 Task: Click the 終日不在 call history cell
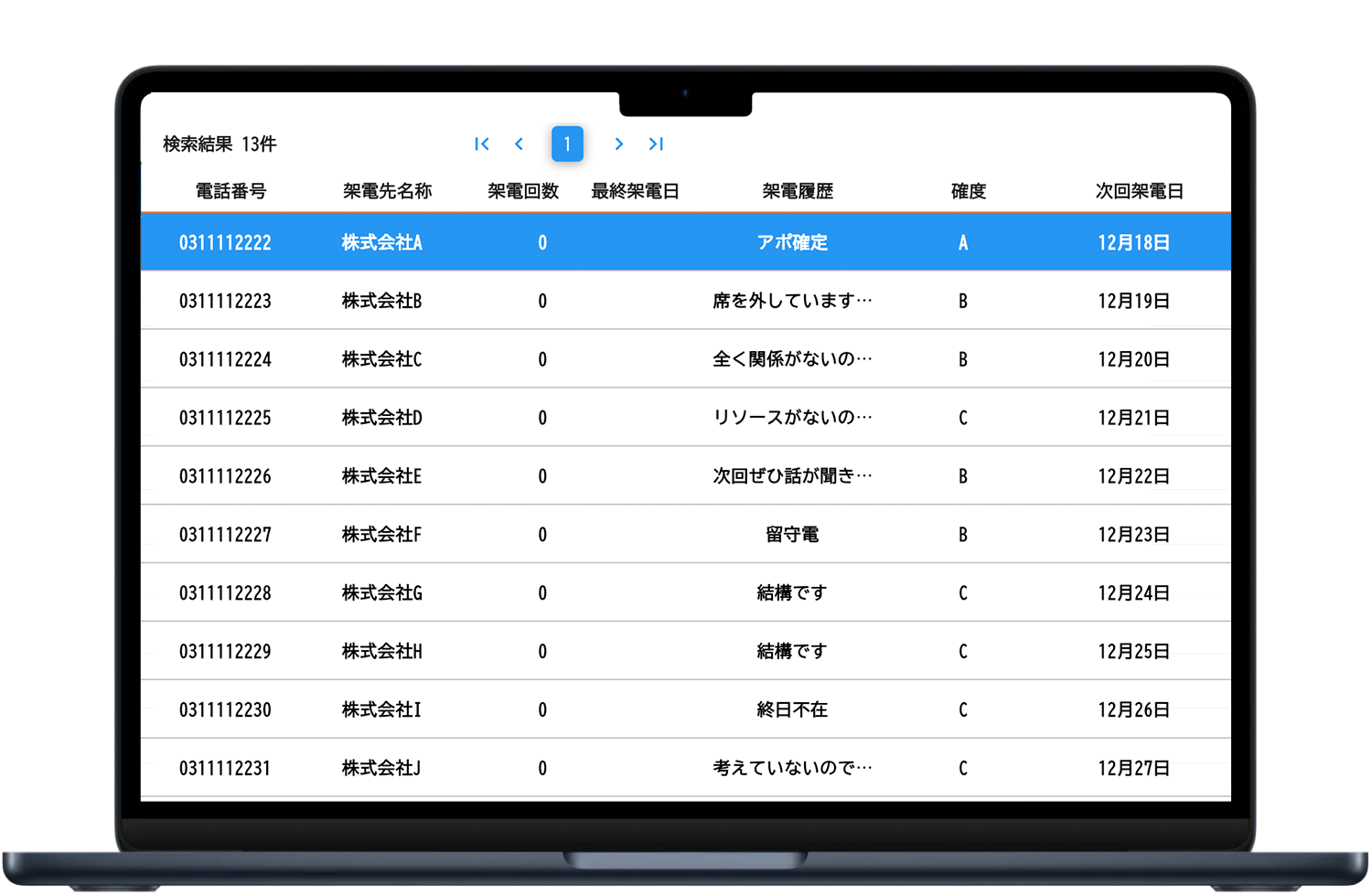(x=792, y=711)
